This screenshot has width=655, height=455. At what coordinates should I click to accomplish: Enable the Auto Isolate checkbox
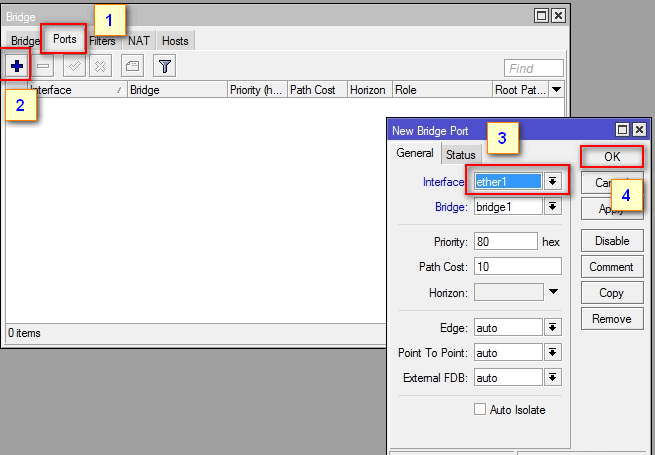[x=480, y=409]
